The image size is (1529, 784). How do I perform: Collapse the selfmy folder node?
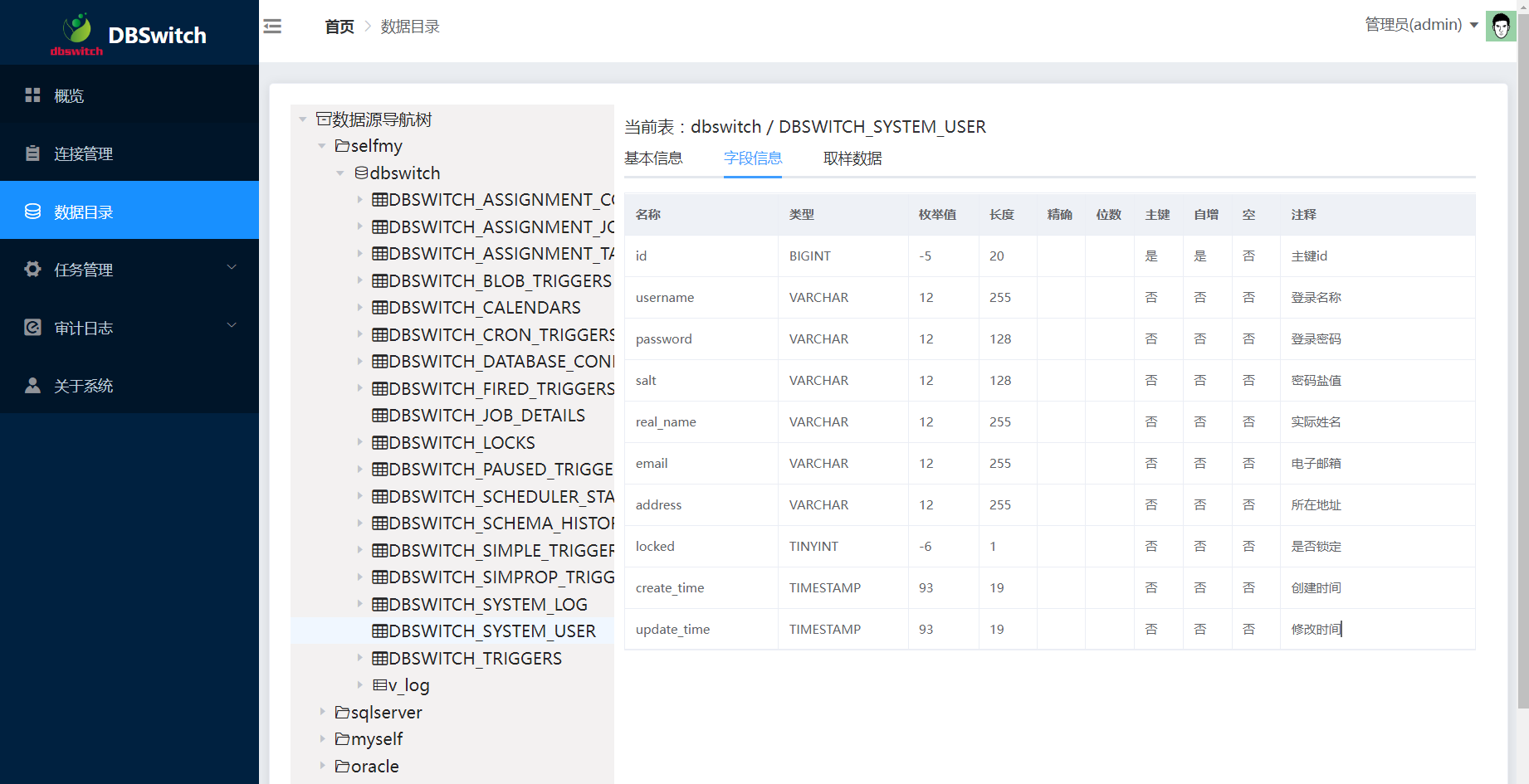tap(322, 146)
